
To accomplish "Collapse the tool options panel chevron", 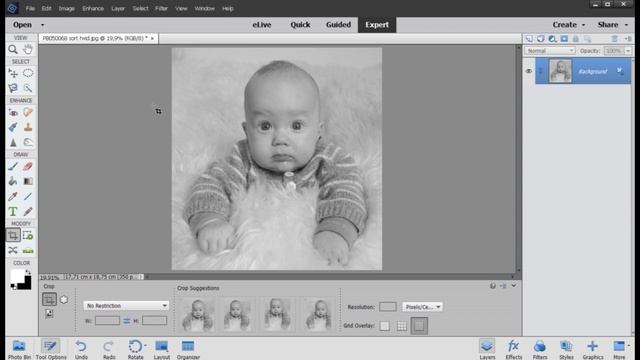I will coord(513,286).
